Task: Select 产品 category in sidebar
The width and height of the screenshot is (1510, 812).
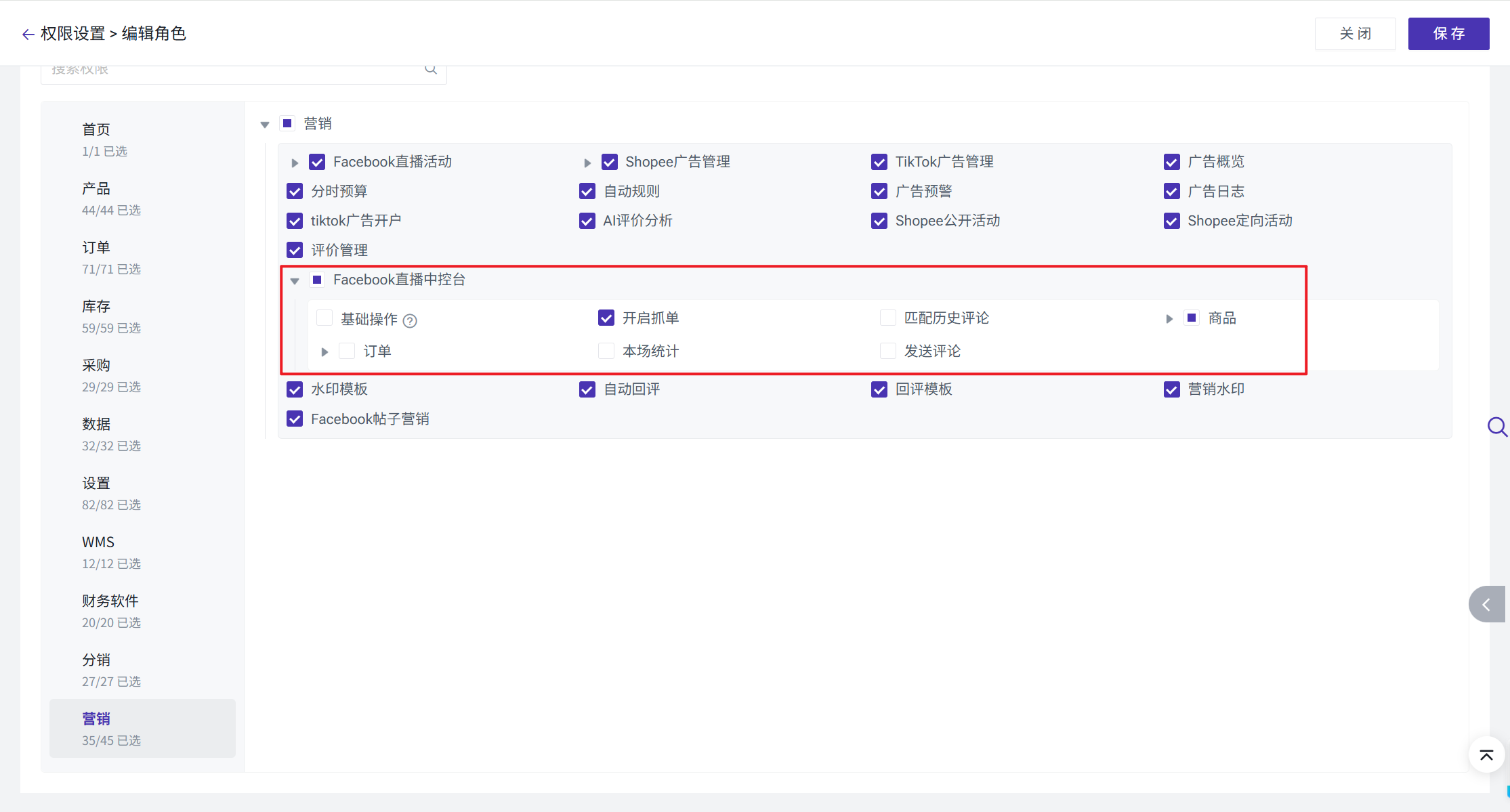Action: click(142, 198)
